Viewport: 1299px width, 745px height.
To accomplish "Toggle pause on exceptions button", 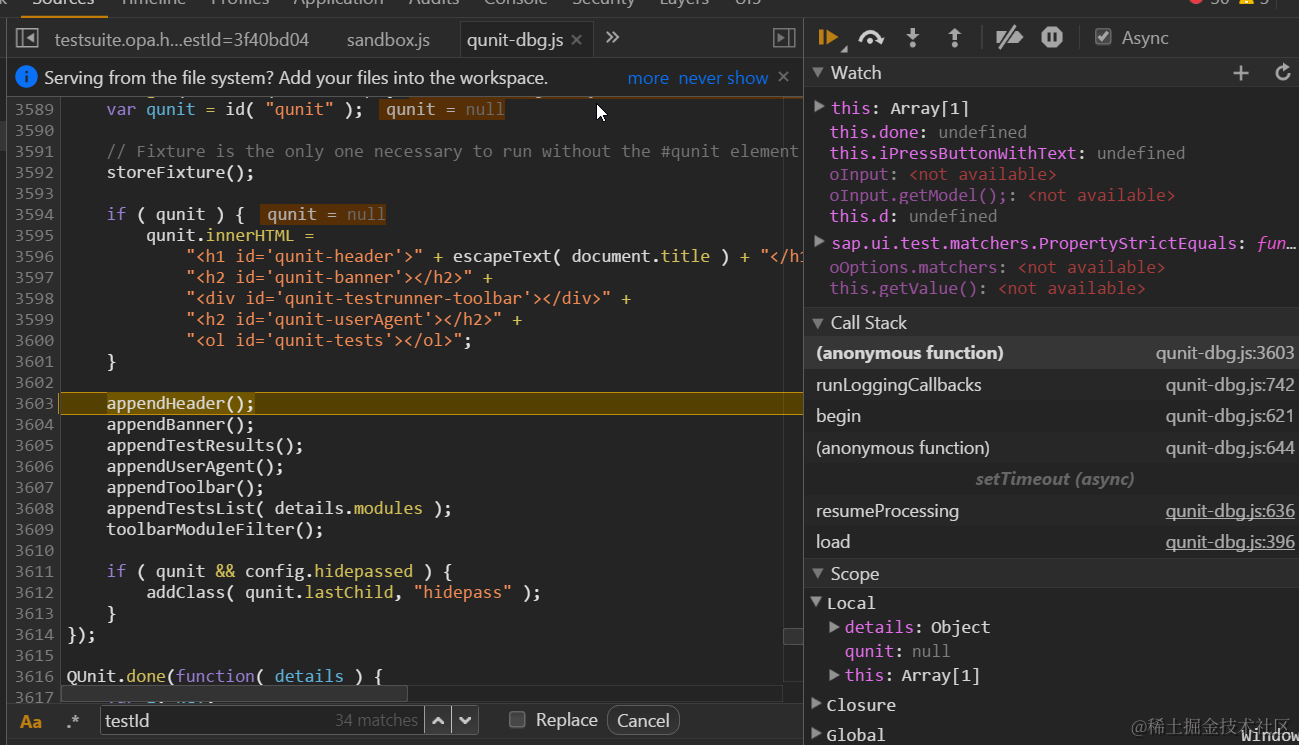I will (x=1052, y=38).
